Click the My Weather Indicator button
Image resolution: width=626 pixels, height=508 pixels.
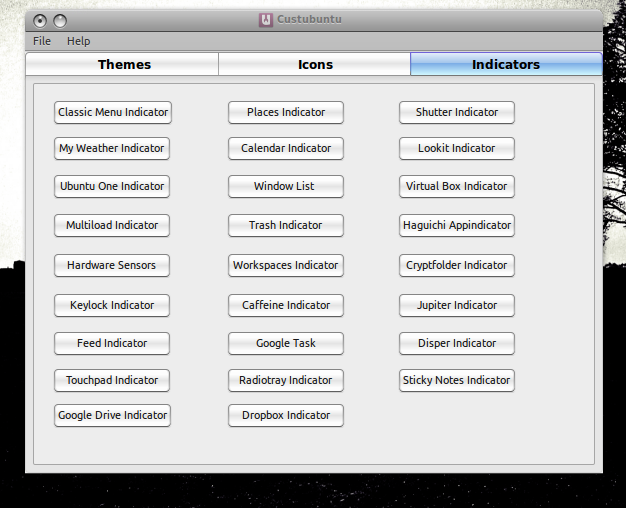tap(112, 148)
